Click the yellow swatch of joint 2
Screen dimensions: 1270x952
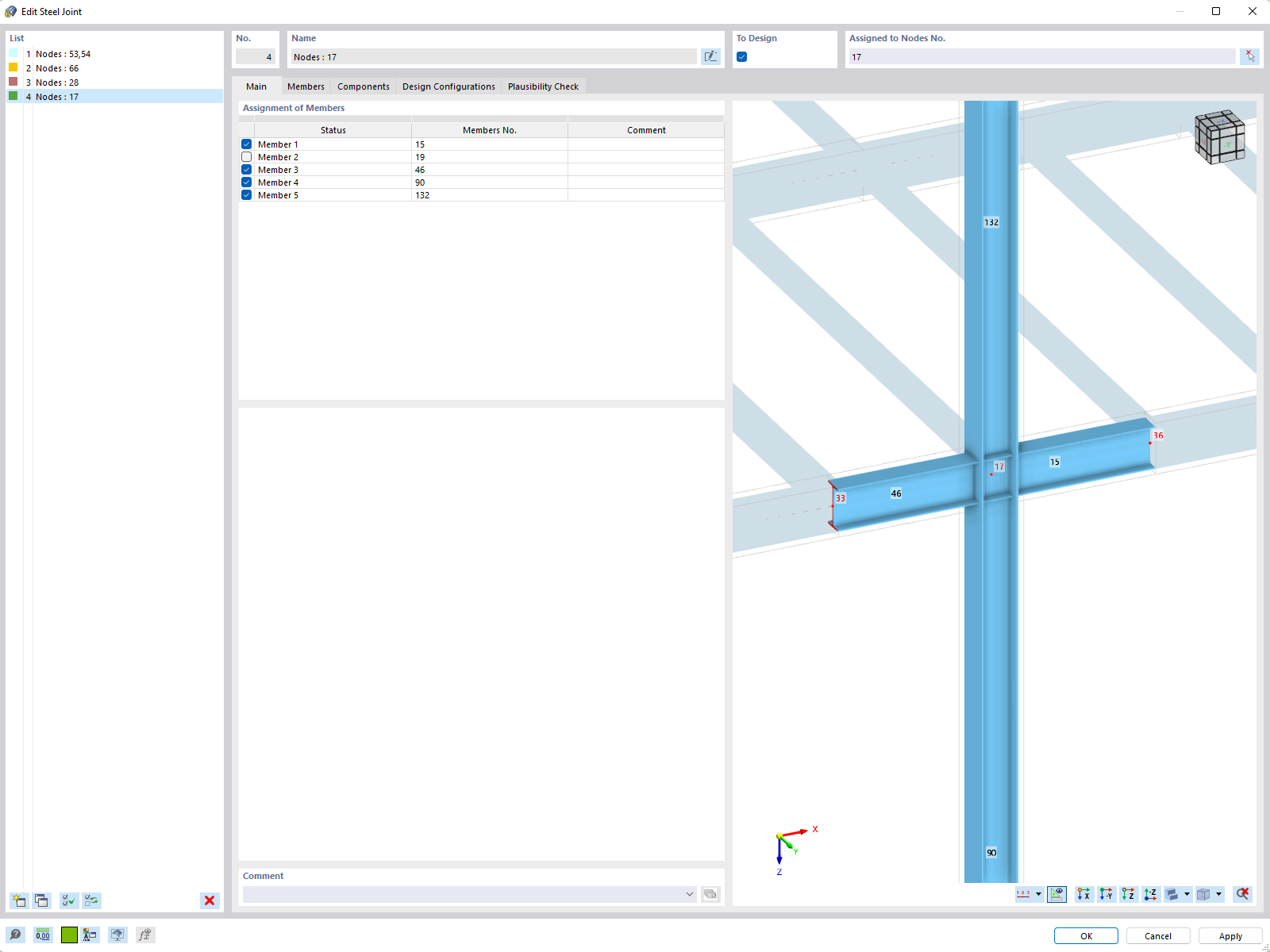point(13,67)
